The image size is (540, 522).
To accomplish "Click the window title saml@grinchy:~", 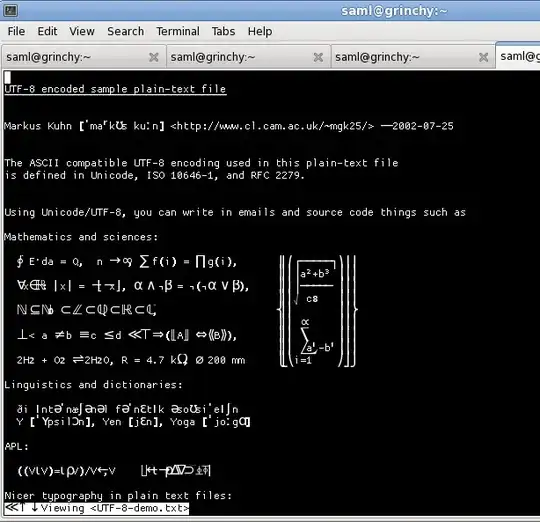I will 394,11.
